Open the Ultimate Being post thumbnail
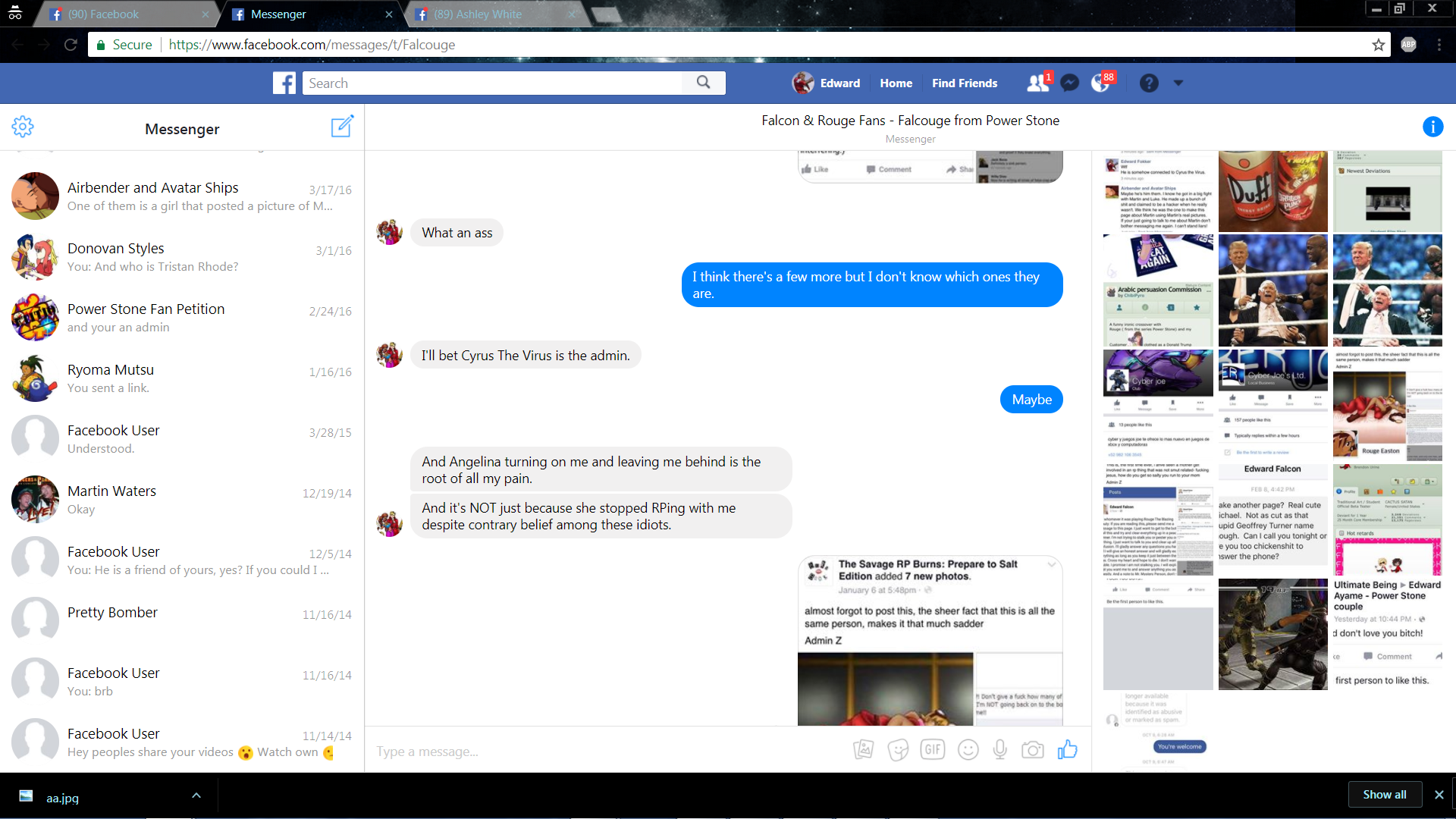This screenshot has width=1456, height=819. [1387, 634]
